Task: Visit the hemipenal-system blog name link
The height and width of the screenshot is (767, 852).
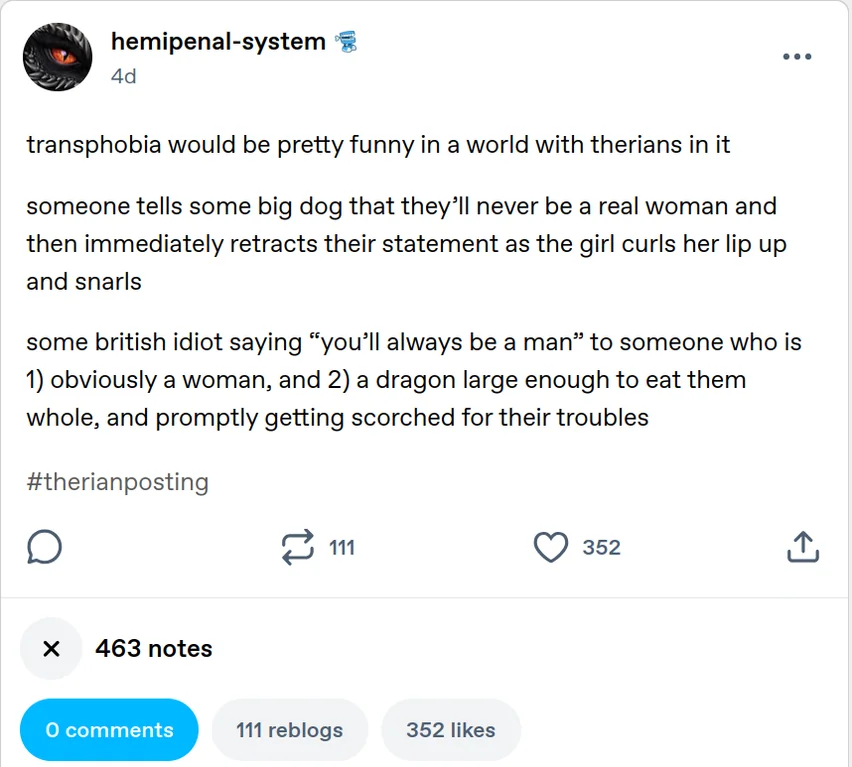Action: 218,42
